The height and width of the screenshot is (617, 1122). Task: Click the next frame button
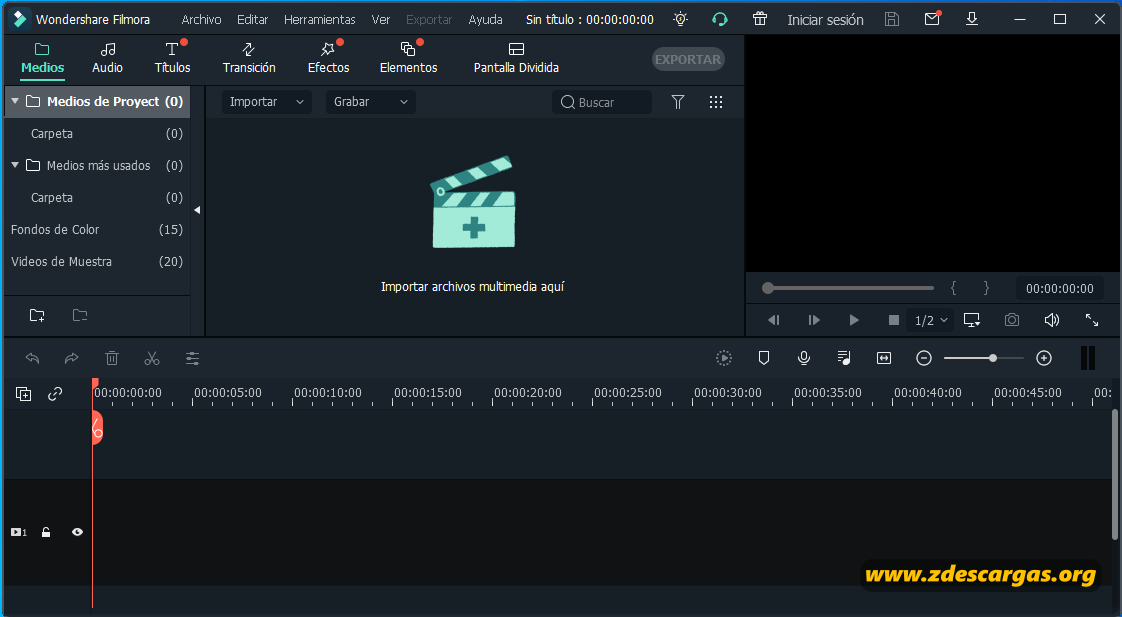[814, 320]
